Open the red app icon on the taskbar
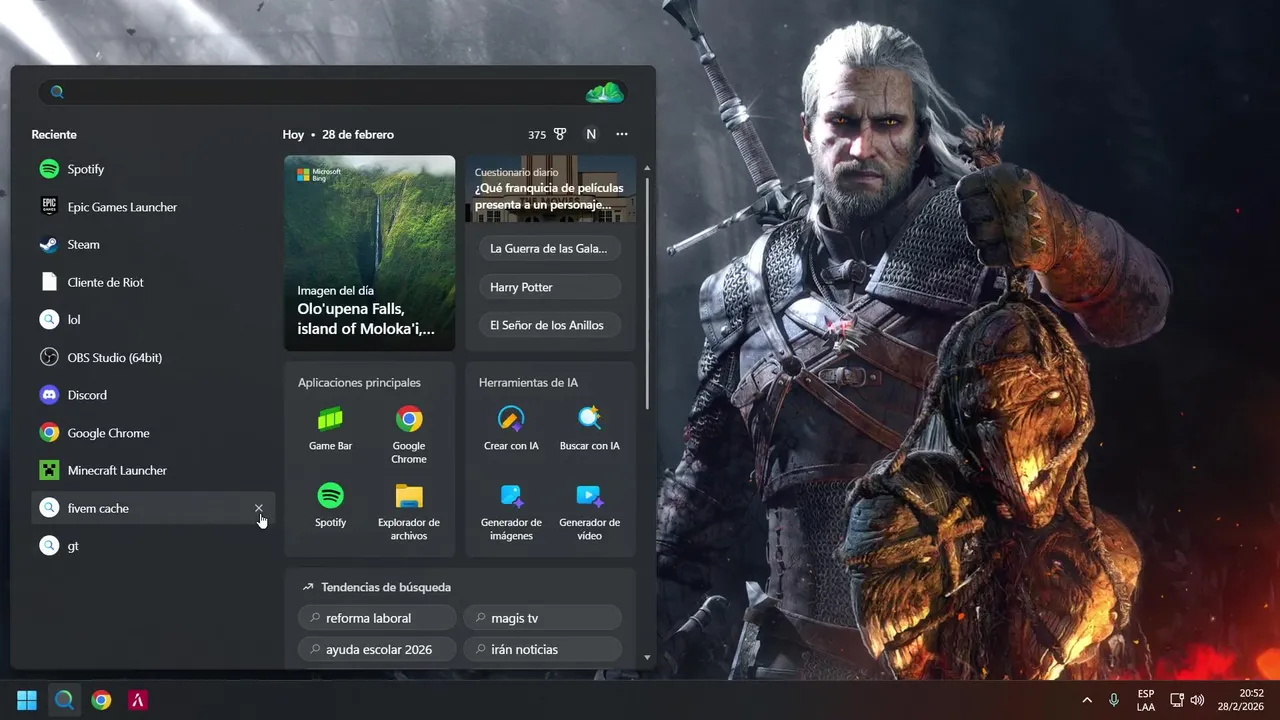The height and width of the screenshot is (720, 1280). (x=138, y=700)
